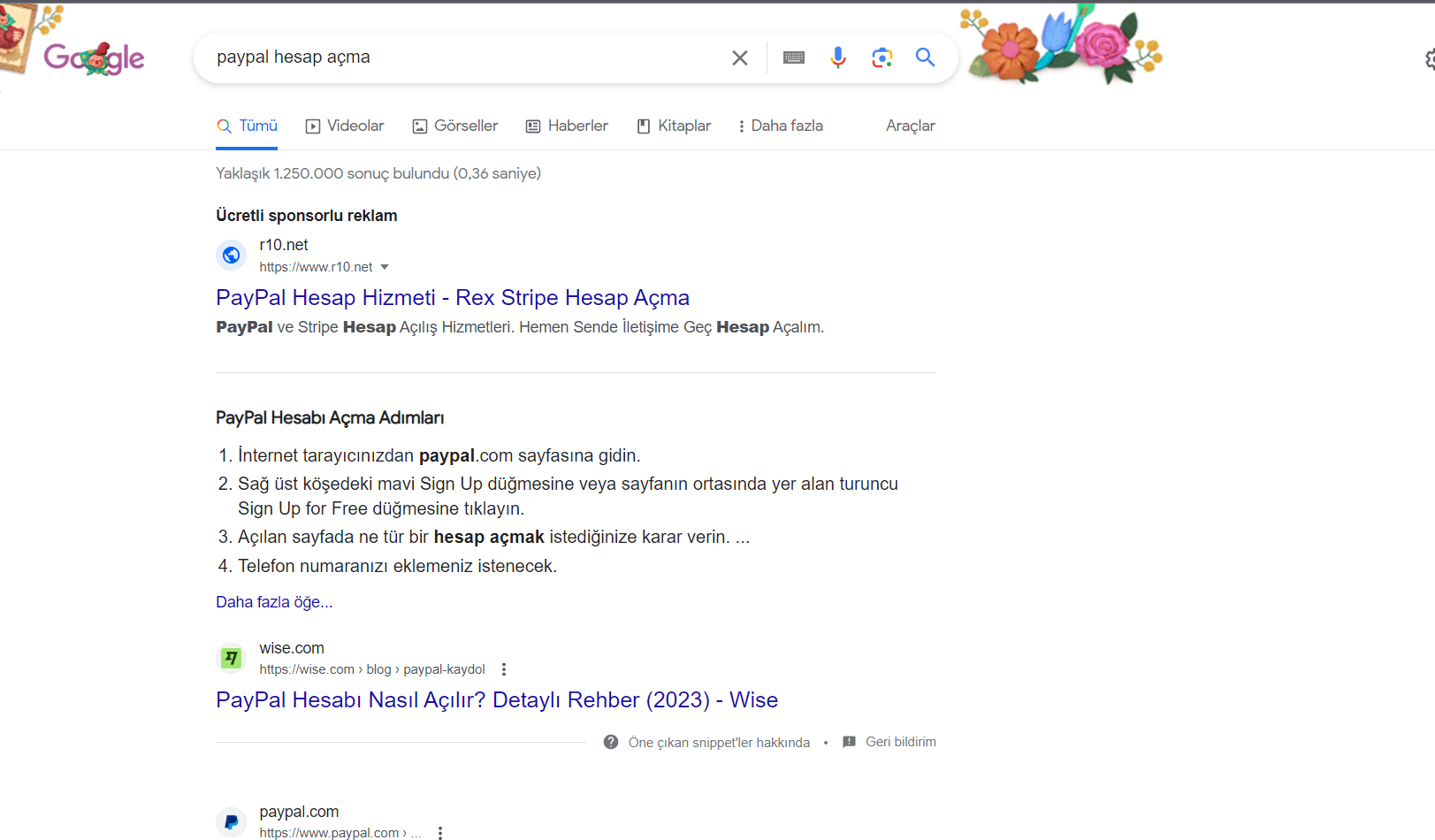Click the Yaklaşık 1.250.000 sonuç result stats
The height and width of the screenshot is (840, 1435).
click(378, 173)
